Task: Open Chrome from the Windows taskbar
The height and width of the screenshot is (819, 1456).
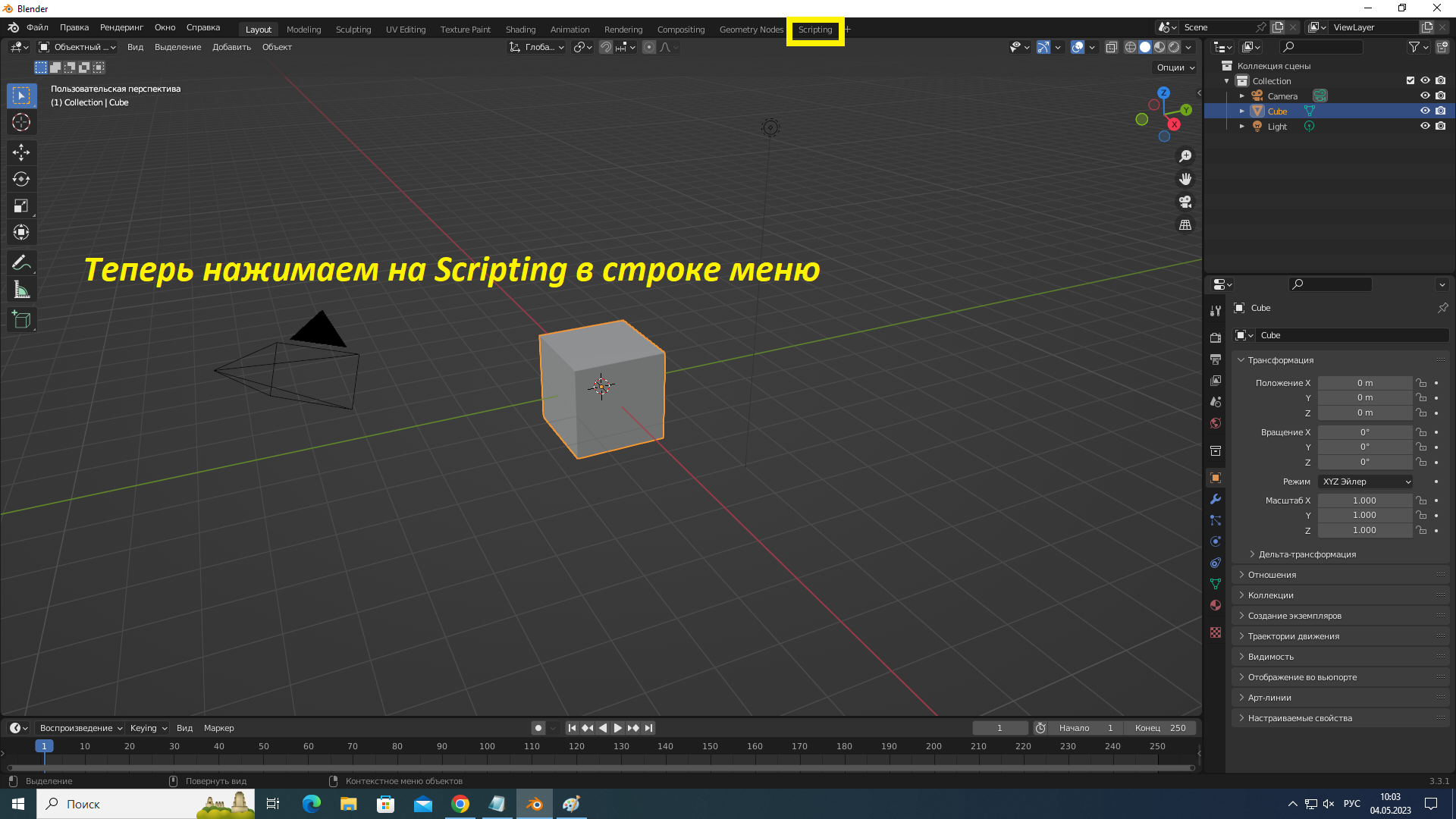Action: tap(460, 804)
